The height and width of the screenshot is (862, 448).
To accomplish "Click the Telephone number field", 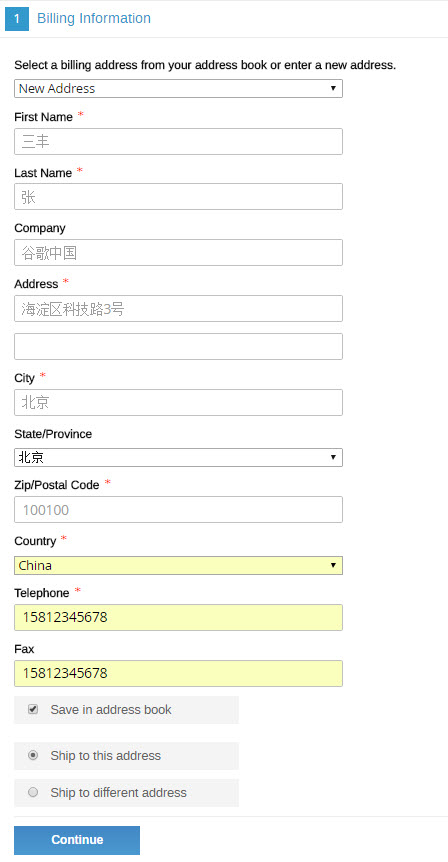I will (178, 617).
